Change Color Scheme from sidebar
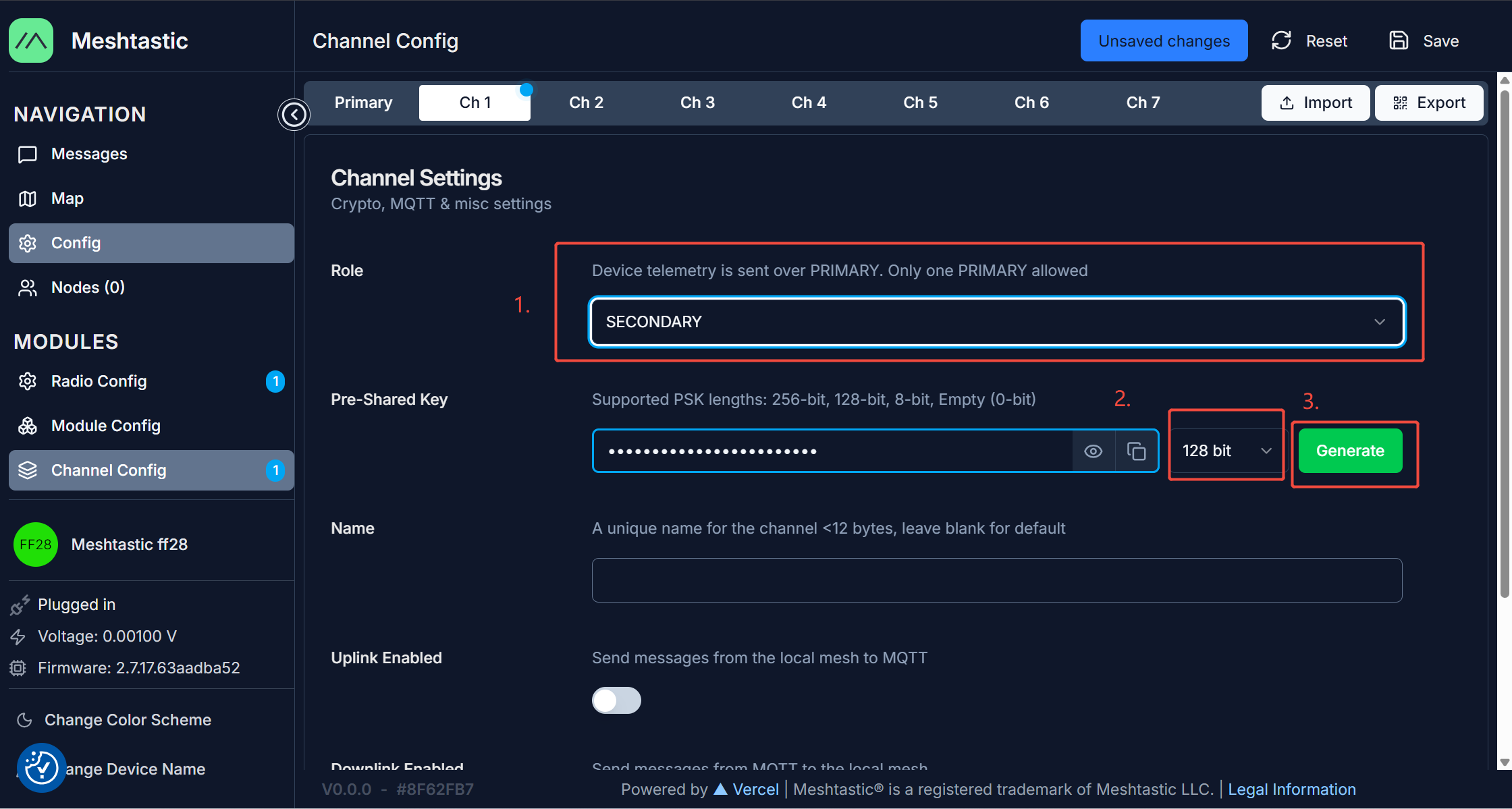1512x809 pixels. [x=128, y=720]
